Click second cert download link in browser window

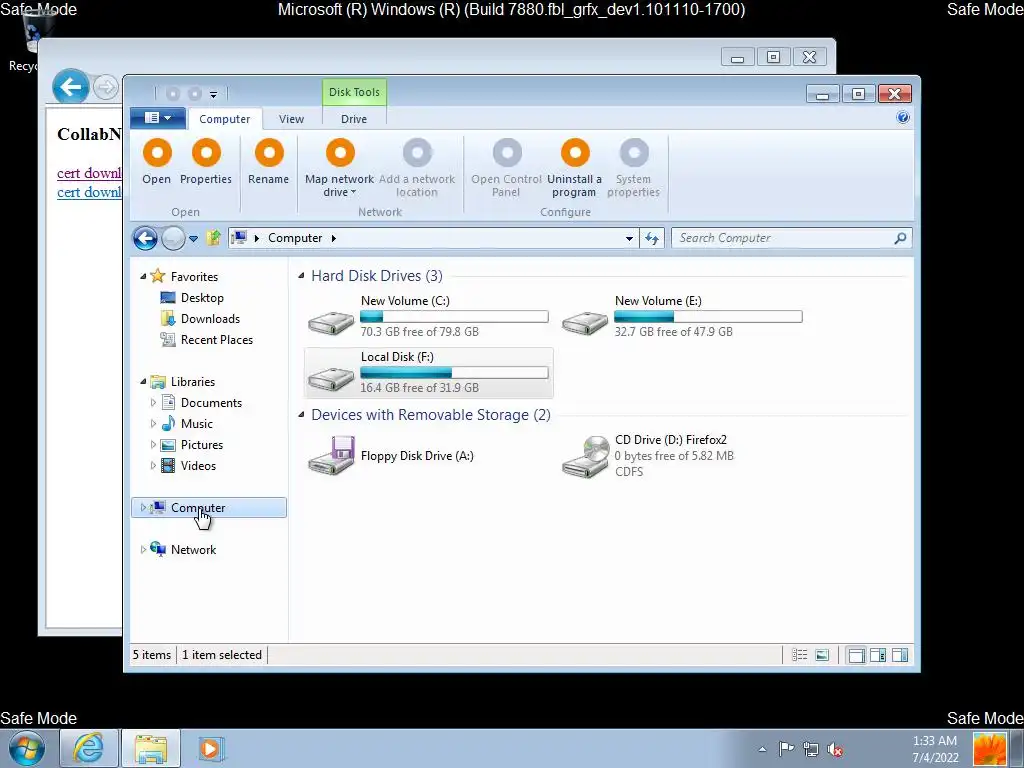89,192
